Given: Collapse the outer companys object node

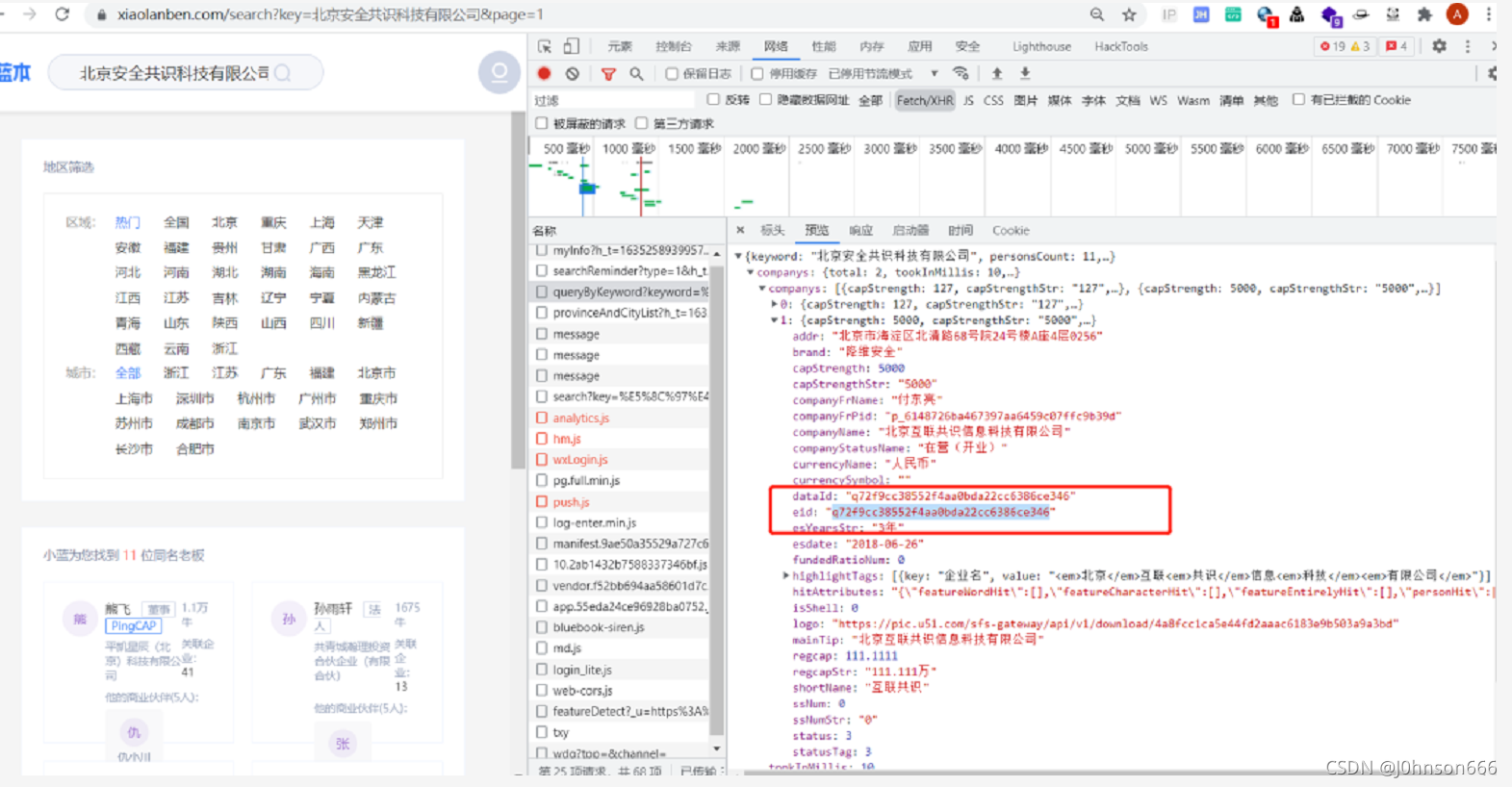Looking at the screenshot, I should pos(751,273).
